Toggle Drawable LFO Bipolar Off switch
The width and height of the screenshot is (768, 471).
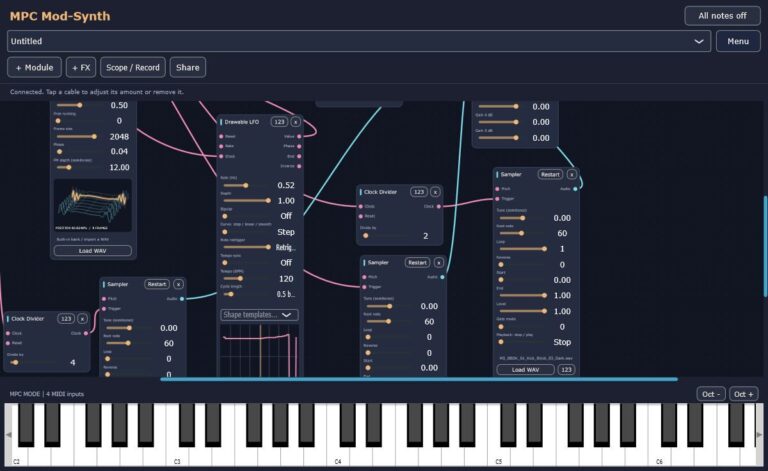(247, 216)
